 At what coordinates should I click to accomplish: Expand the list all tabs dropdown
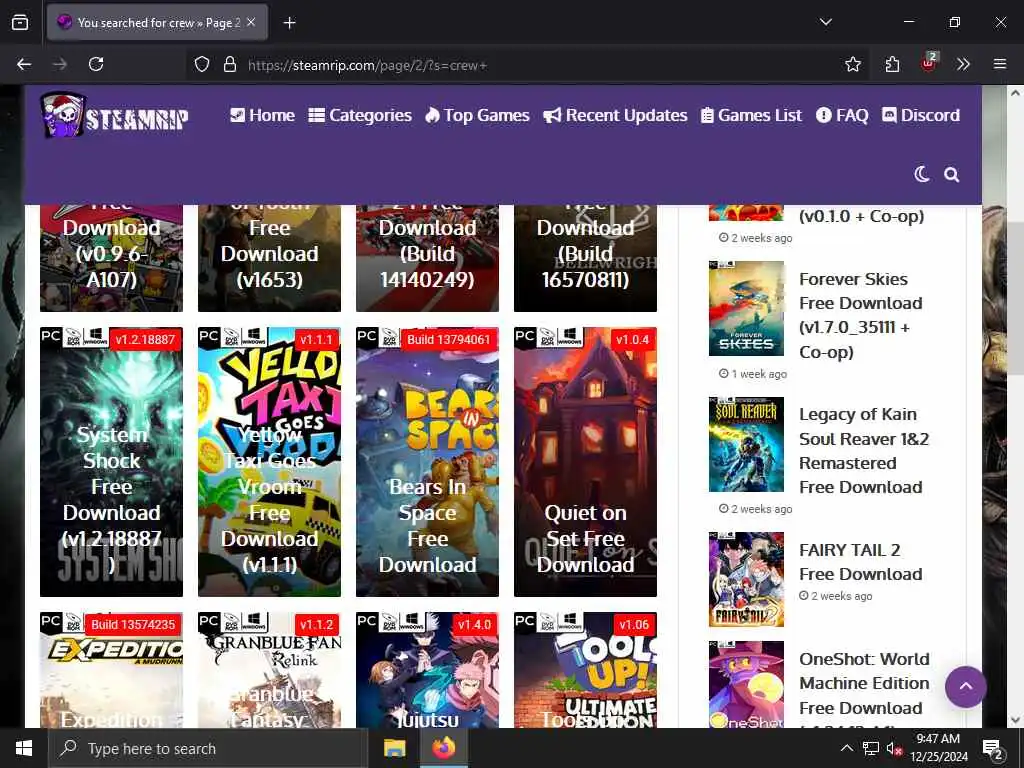coord(825,22)
